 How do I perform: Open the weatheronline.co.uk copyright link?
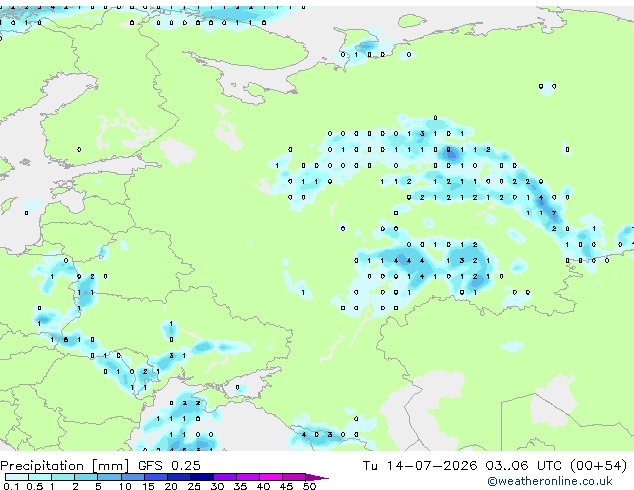(550, 482)
